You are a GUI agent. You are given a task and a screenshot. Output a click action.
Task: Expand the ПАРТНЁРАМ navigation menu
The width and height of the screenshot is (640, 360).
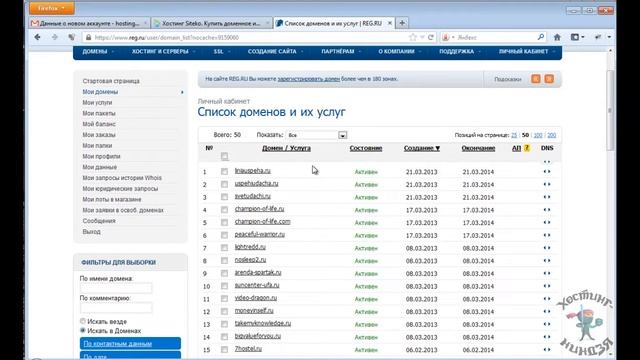[x=341, y=51]
